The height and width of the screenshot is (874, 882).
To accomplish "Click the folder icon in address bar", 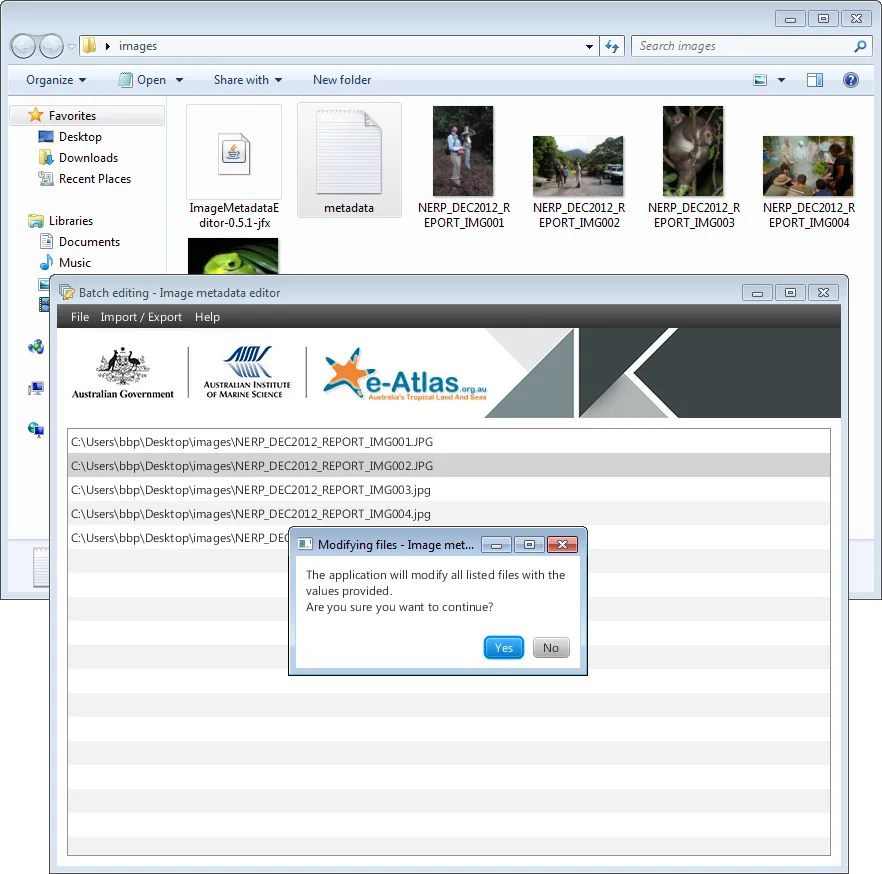I will tap(89, 46).
